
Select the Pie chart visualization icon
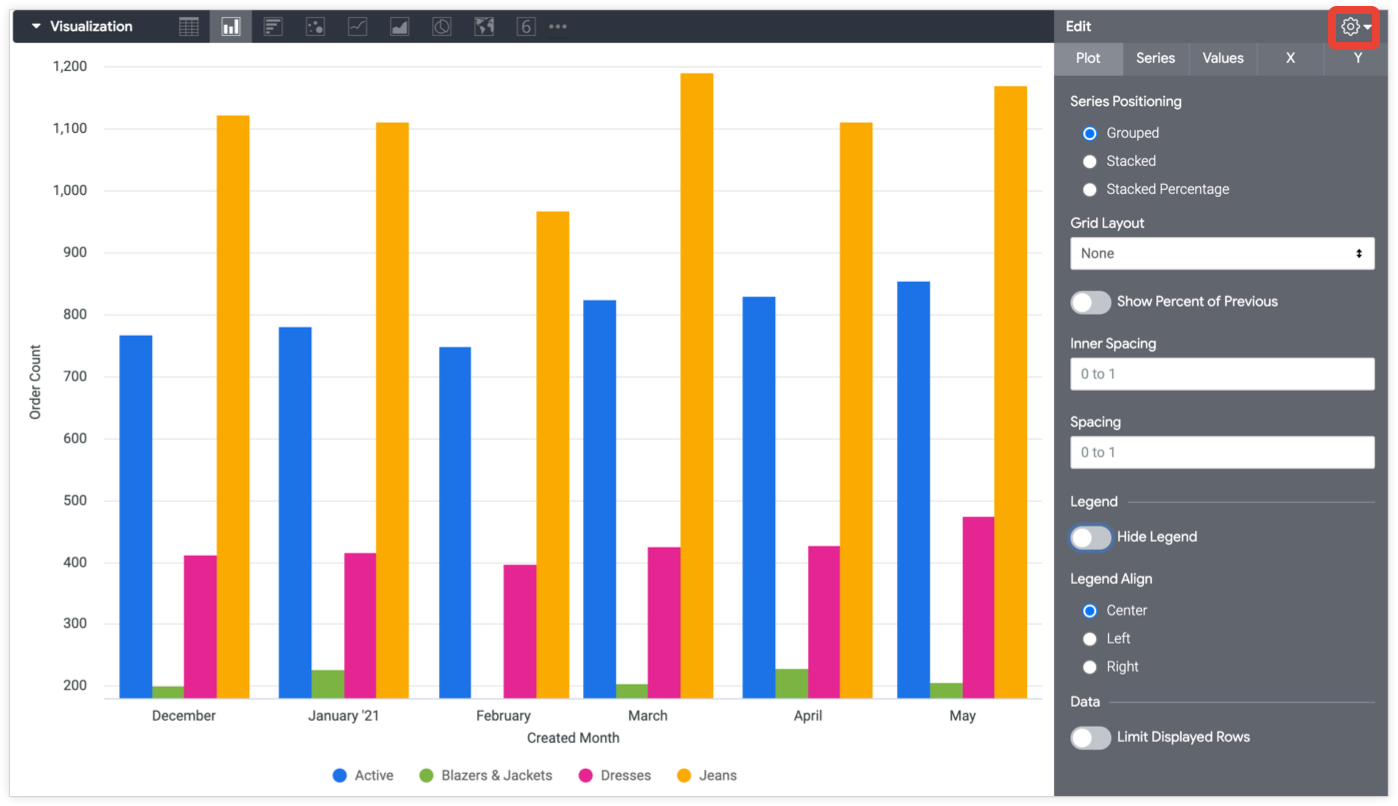[x=440, y=26]
